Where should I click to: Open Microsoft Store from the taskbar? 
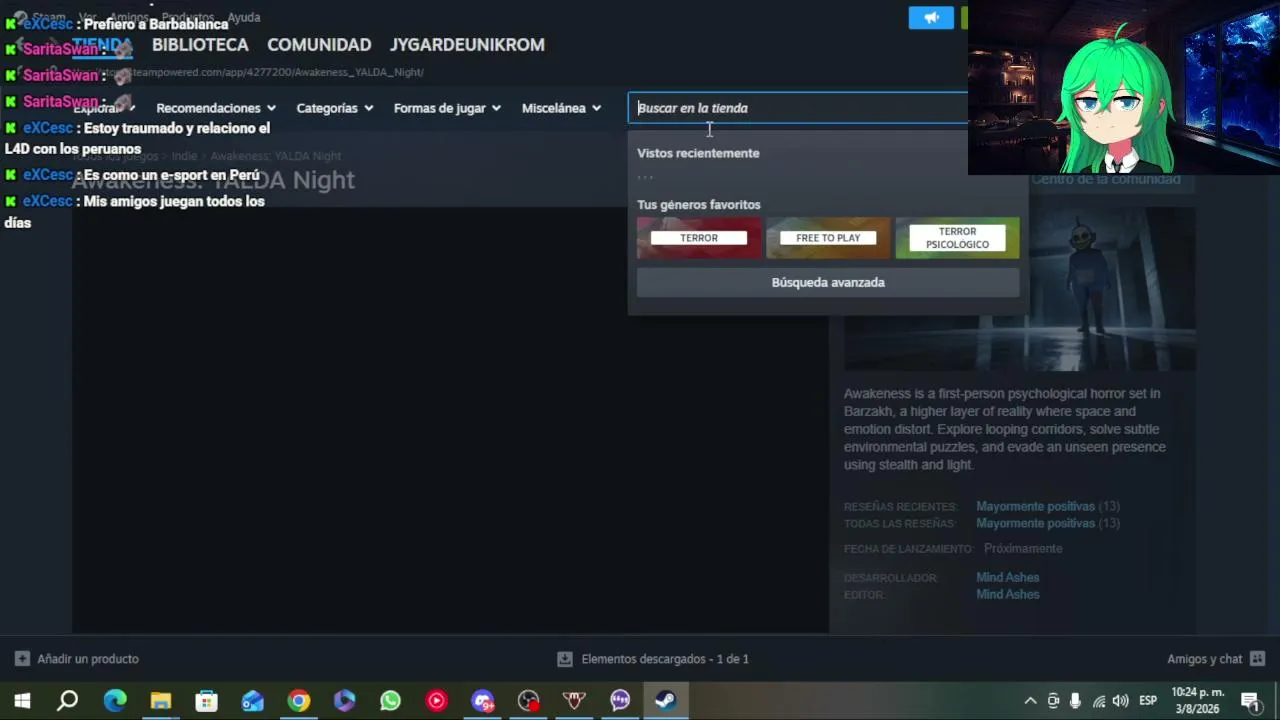click(207, 700)
